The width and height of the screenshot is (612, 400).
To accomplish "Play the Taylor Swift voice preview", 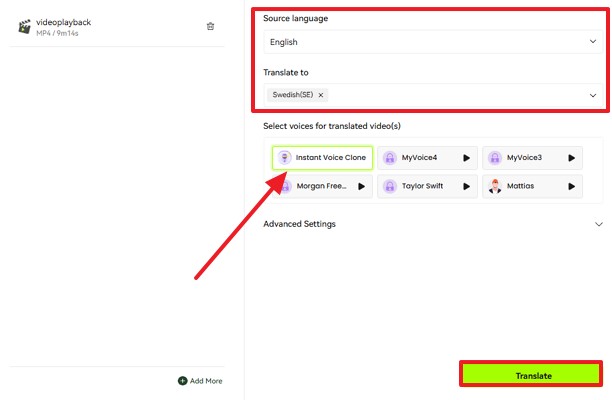I will (466, 186).
